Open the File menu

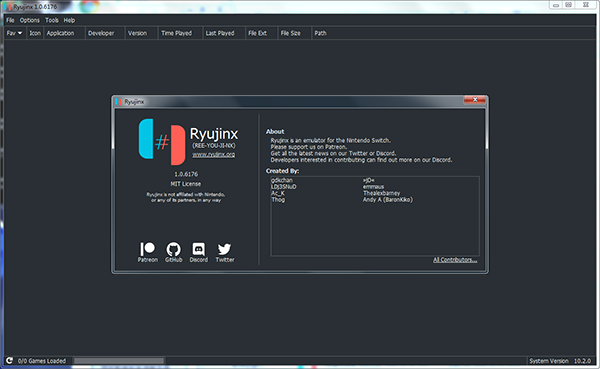[x=10, y=20]
